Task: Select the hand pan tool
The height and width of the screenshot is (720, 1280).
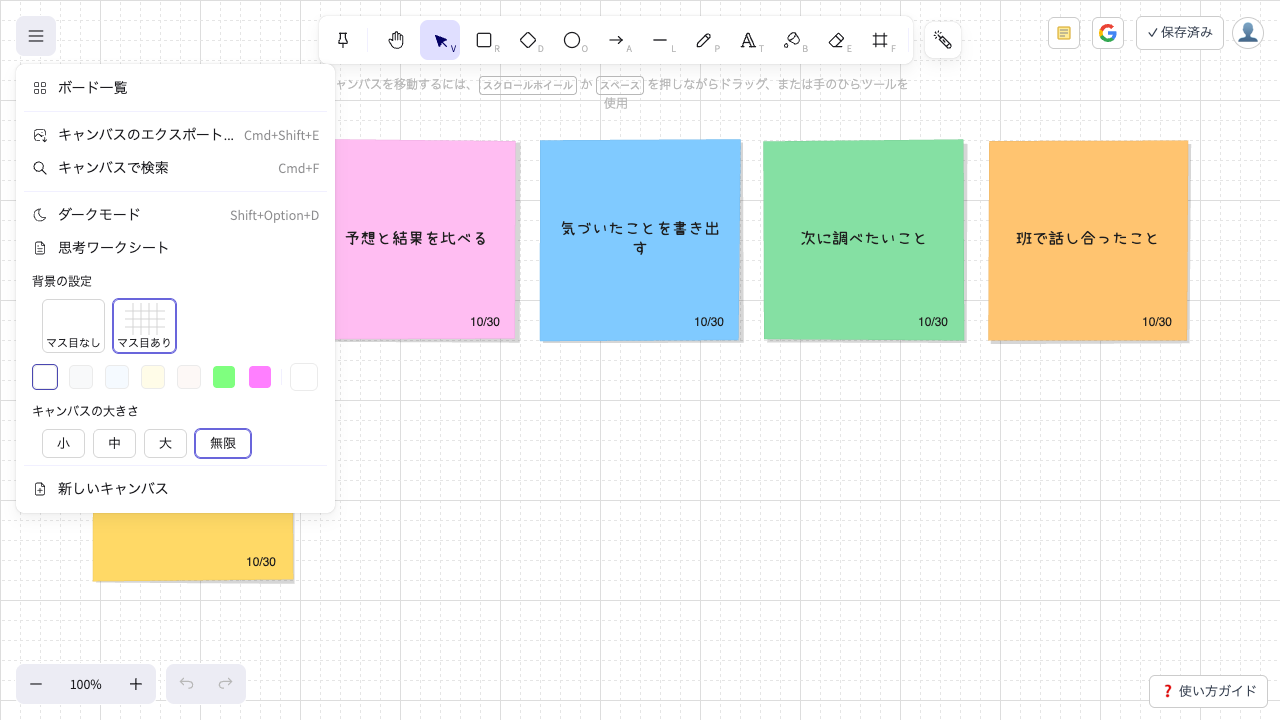Action: tap(396, 40)
